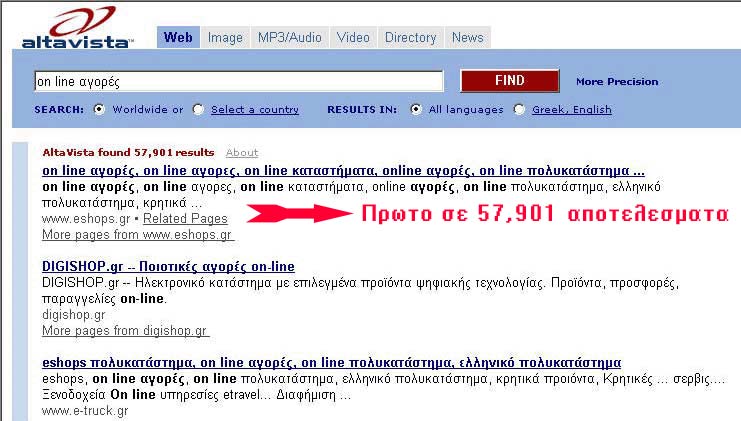Open the MP3/Audio tab

tap(290, 38)
